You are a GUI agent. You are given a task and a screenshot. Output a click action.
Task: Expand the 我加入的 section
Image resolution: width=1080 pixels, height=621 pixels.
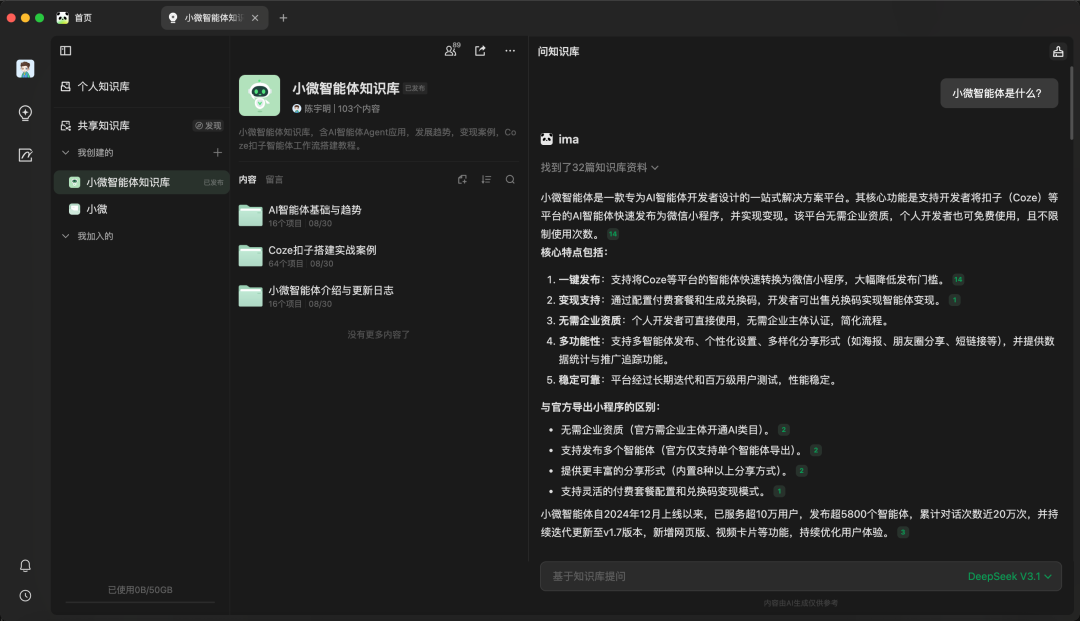66,236
